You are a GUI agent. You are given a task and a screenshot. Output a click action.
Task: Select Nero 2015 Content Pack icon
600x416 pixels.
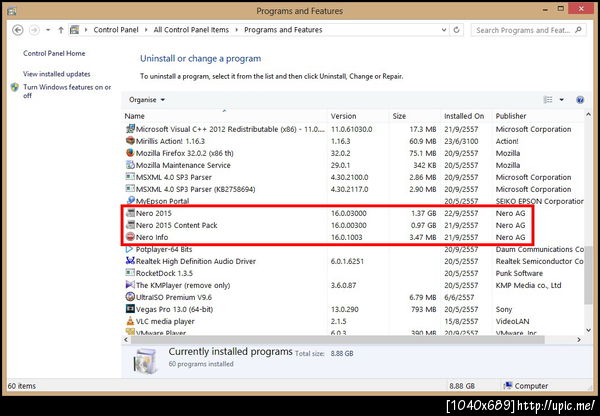[x=130, y=225]
